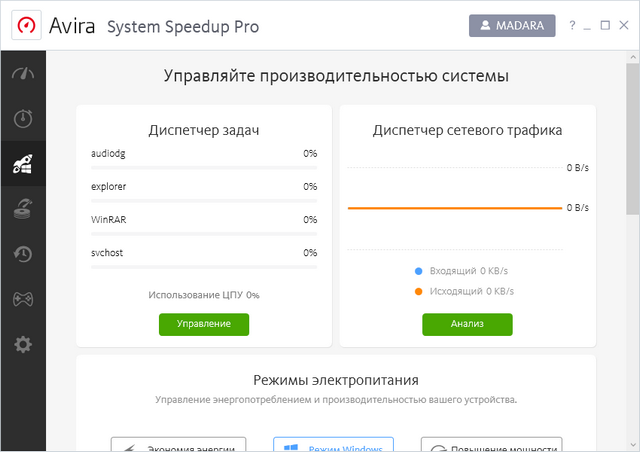Click the Avira logo icon
Image resolution: width=640 pixels, height=452 pixels.
coord(25,25)
